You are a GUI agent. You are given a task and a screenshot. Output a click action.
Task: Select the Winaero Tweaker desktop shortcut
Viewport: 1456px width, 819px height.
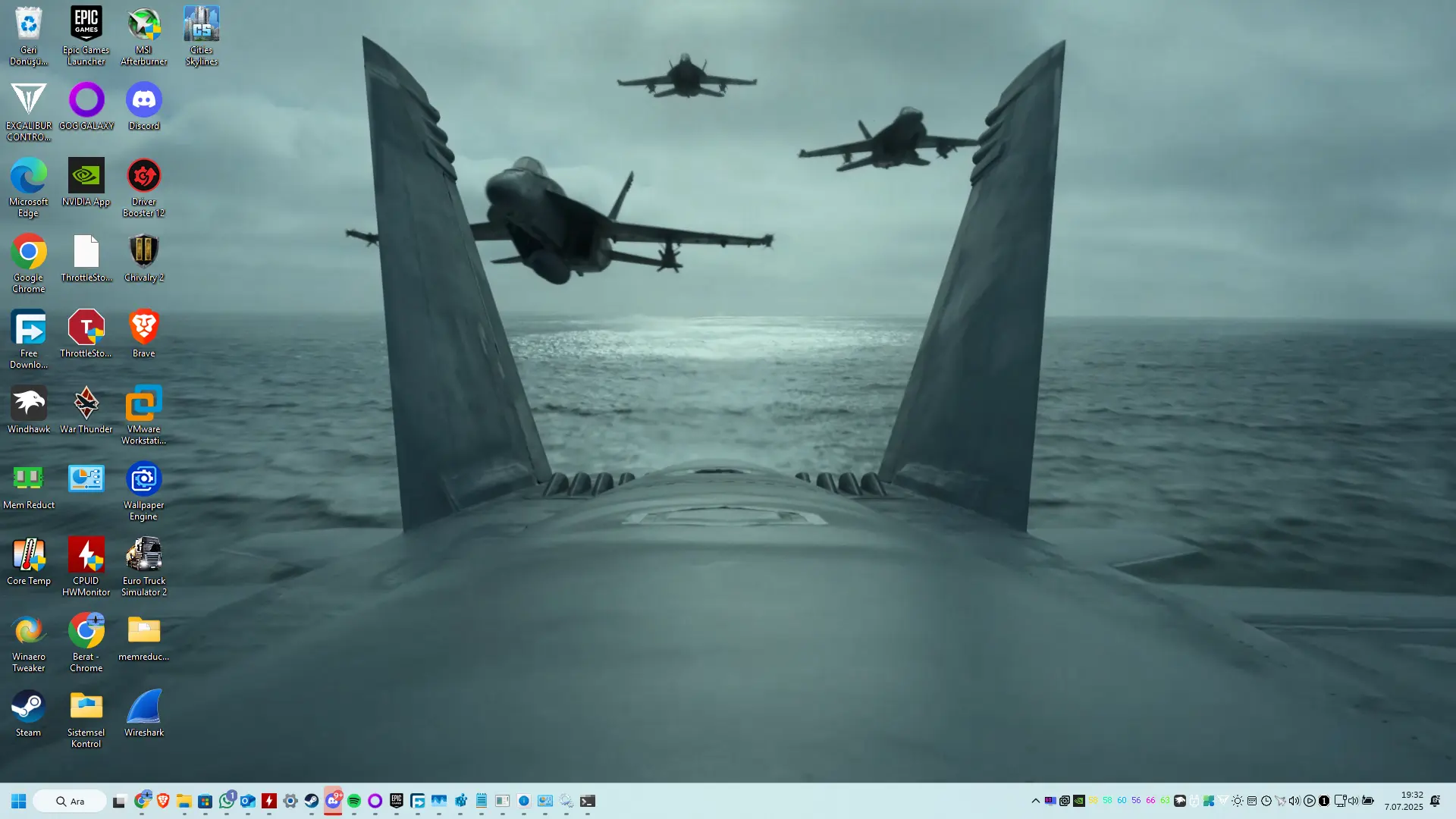(29, 642)
